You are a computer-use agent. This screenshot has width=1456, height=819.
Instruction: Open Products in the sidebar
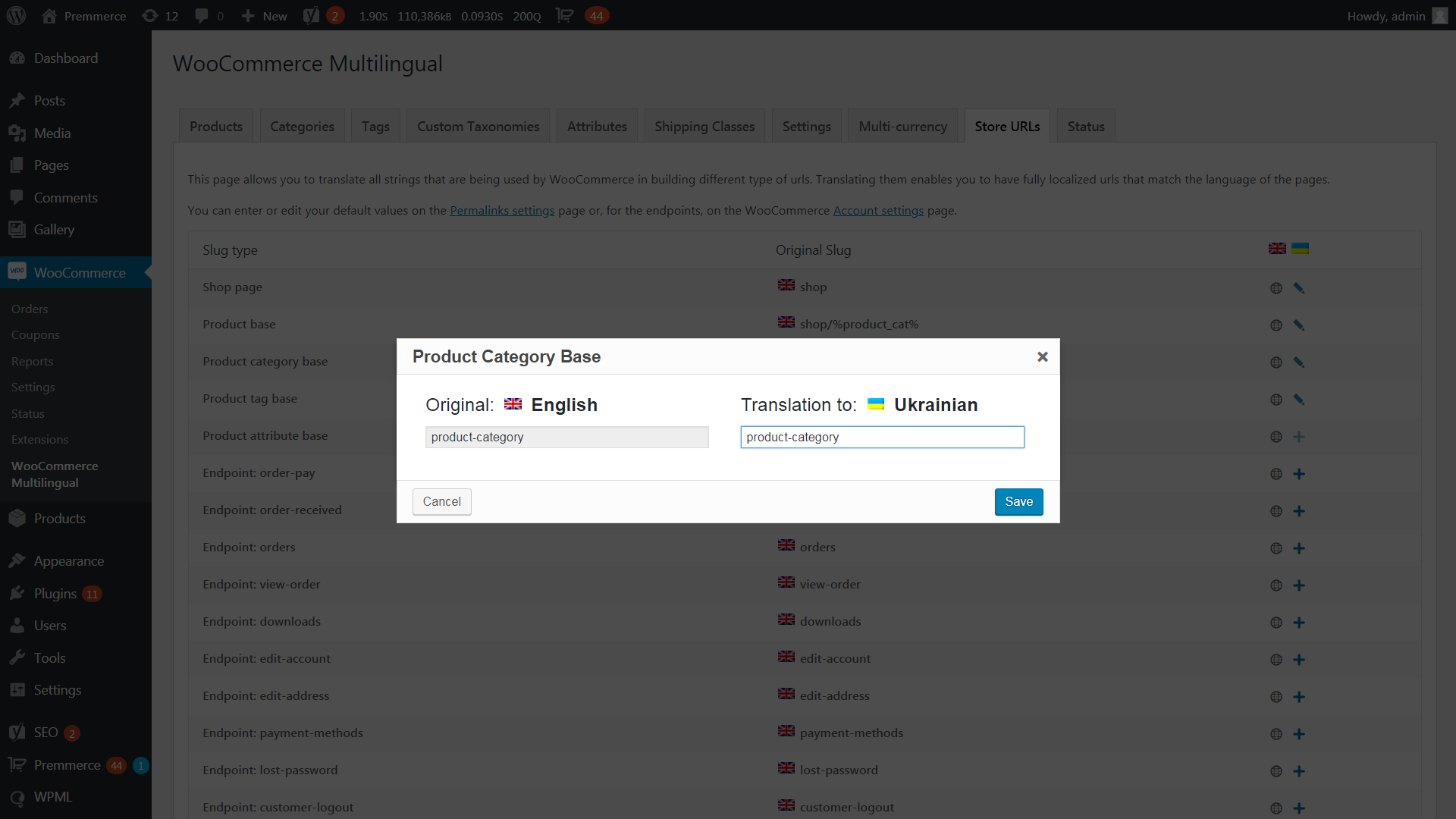(x=59, y=519)
